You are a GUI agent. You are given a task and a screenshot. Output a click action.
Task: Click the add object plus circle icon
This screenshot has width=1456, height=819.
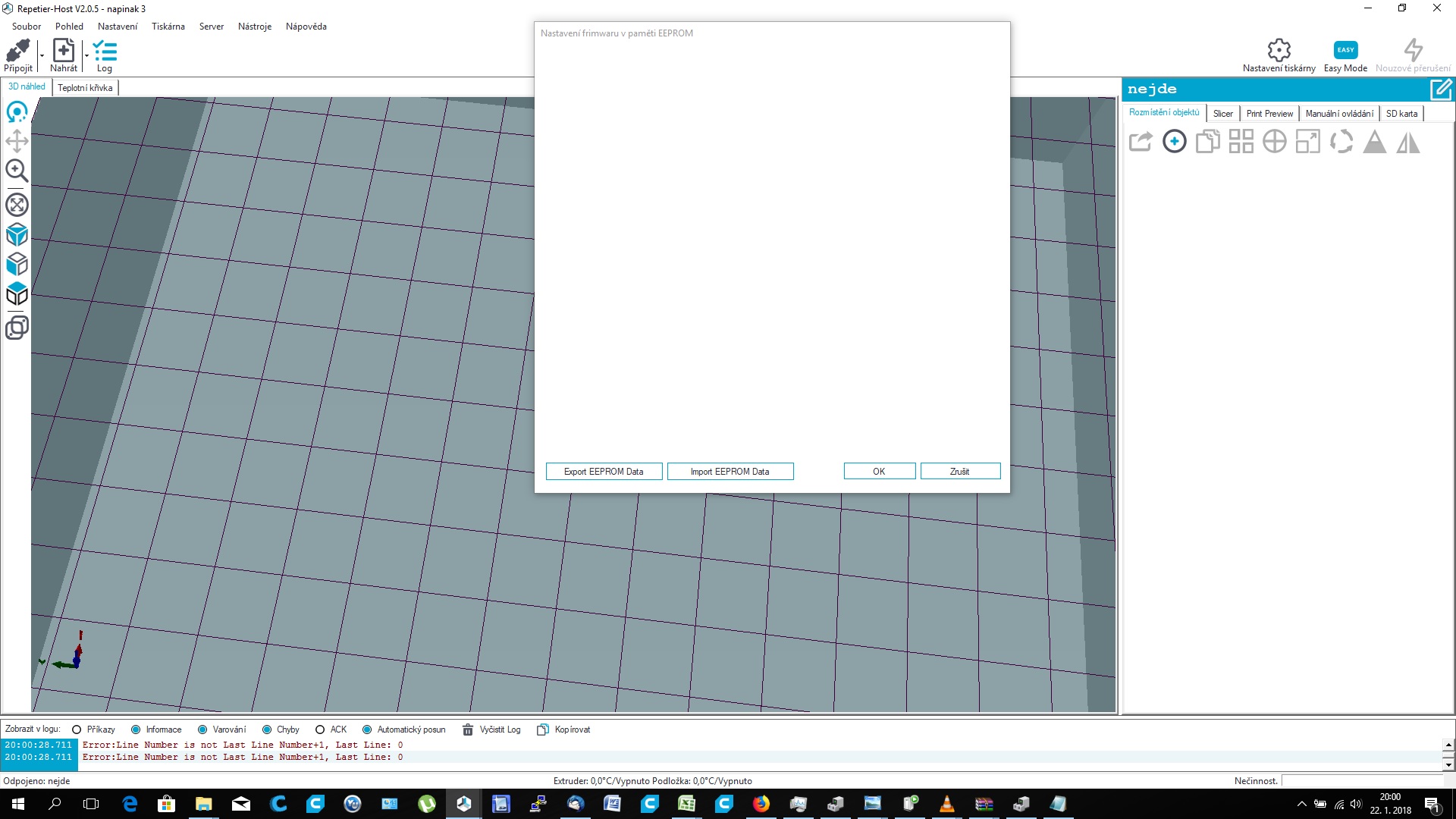pos(1174,142)
